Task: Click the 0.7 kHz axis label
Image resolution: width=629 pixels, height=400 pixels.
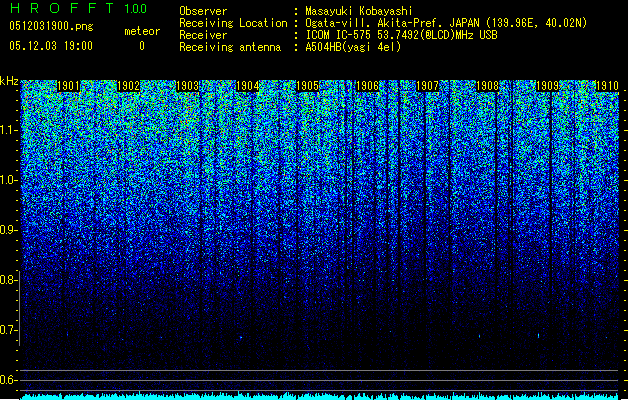Action: click(8, 330)
